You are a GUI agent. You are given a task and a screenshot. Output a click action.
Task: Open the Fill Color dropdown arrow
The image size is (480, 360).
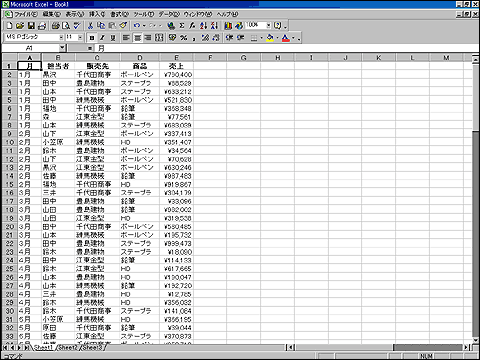pyautogui.click(x=277, y=38)
